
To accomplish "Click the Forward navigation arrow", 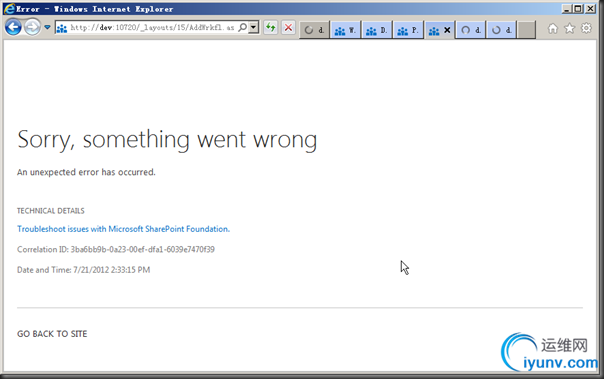I will pyautogui.click(x=32, y=27).
